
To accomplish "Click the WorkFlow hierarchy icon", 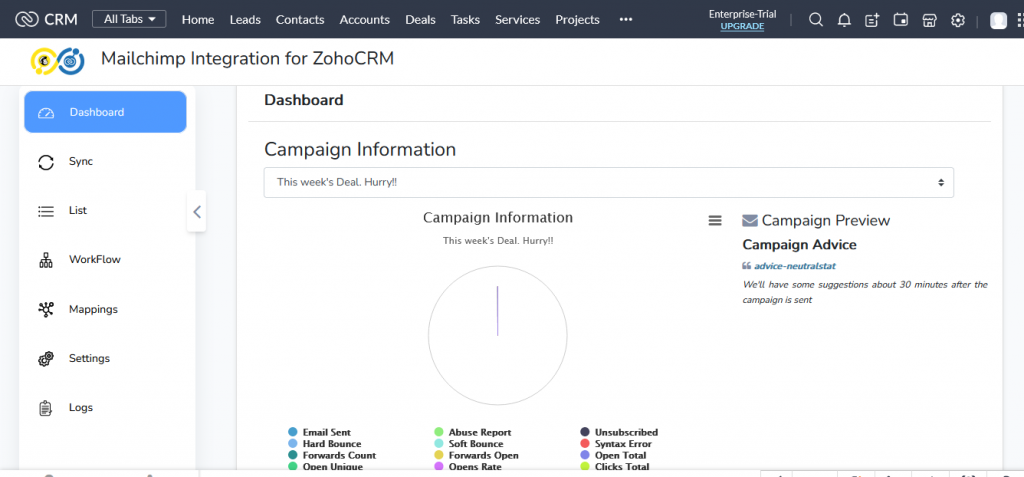I will click(x=46, y=261).
